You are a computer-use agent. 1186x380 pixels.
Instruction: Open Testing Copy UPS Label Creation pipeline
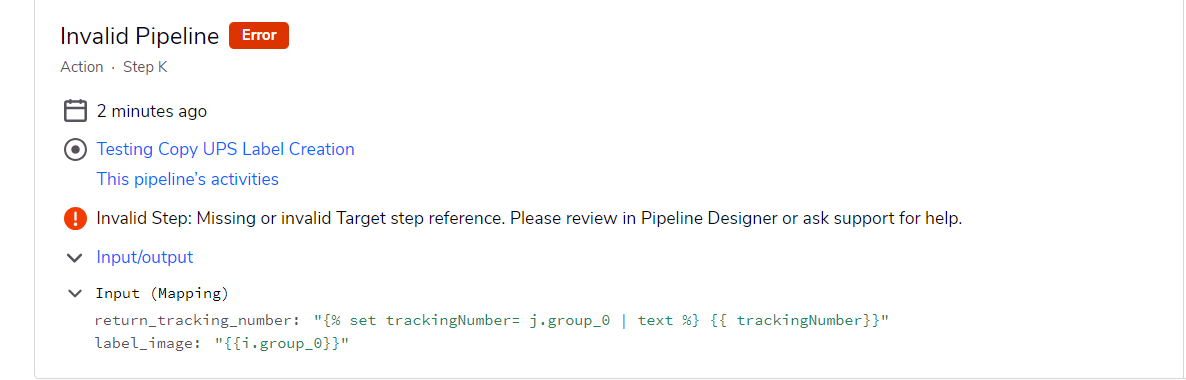pos(225,149)
